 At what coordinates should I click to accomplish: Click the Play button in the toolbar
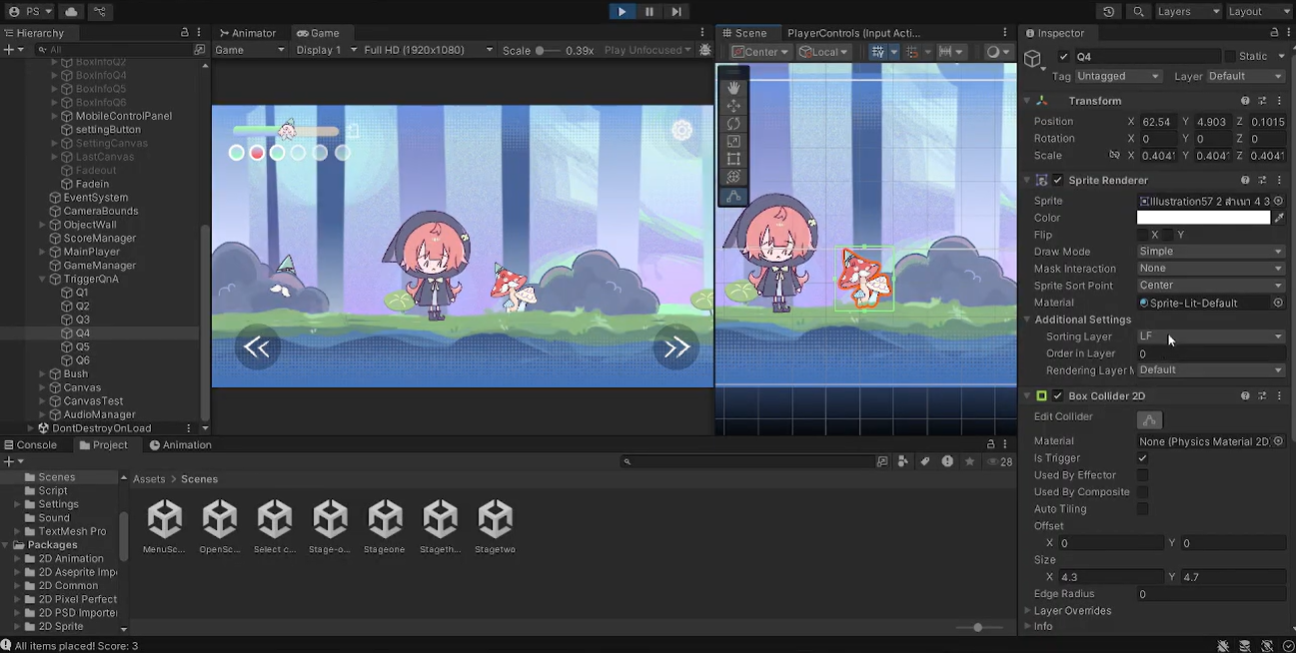coord(621,11)
